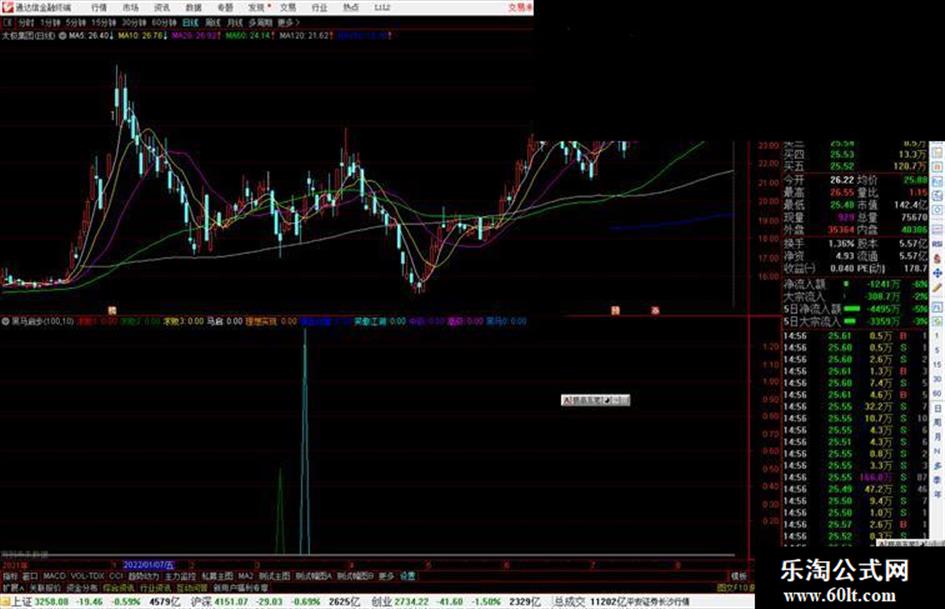Click the 沪深 index quote in status bar
The width and height of the screenshot is (945, 609).
pos(275,602)
